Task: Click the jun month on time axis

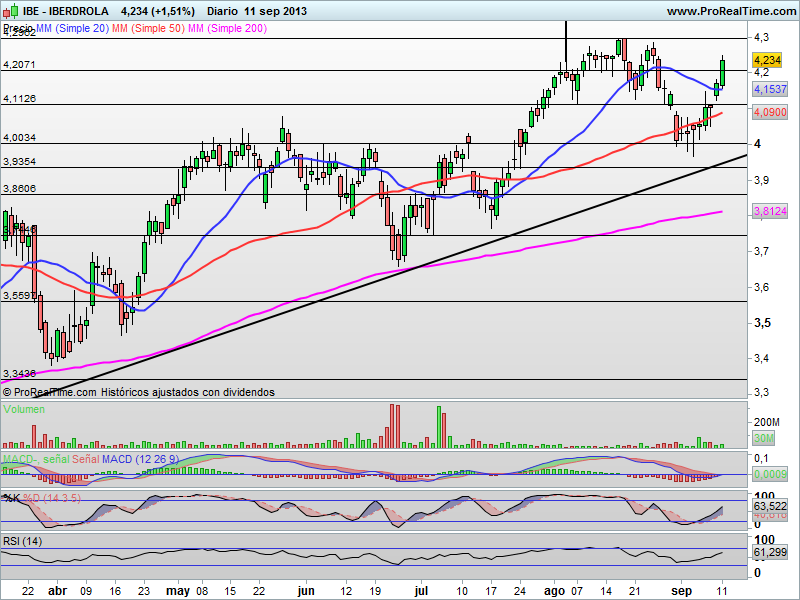Action: click(x=306, y=591)
